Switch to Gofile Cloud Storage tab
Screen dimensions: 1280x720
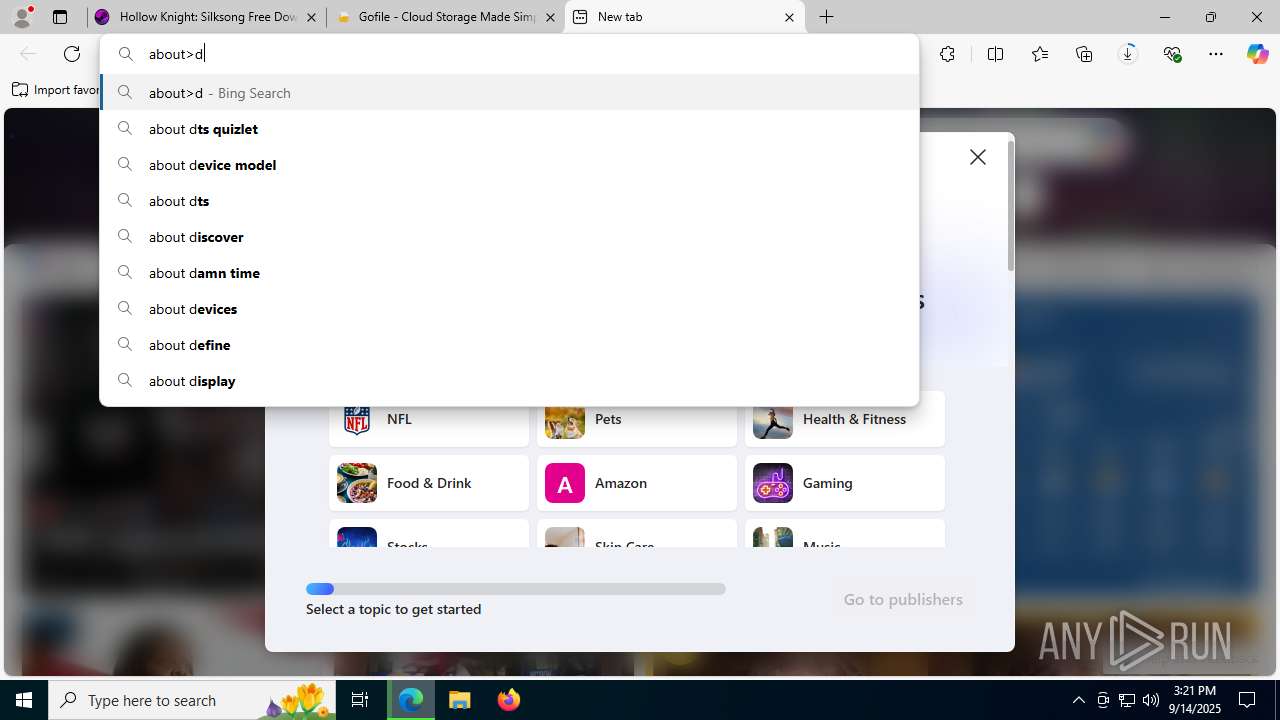[446, 17]
